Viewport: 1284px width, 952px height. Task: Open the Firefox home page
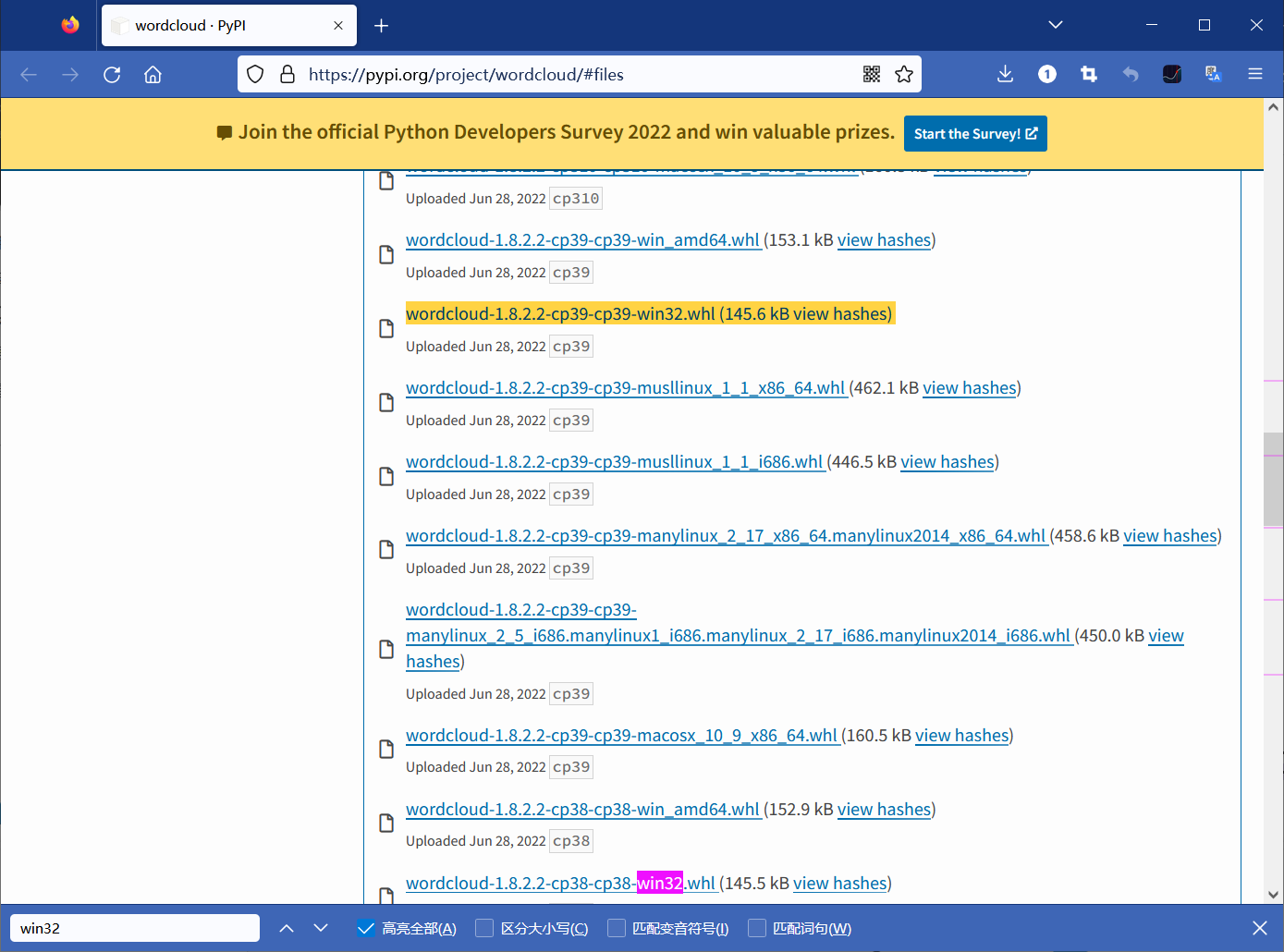[x=153, y=75]
